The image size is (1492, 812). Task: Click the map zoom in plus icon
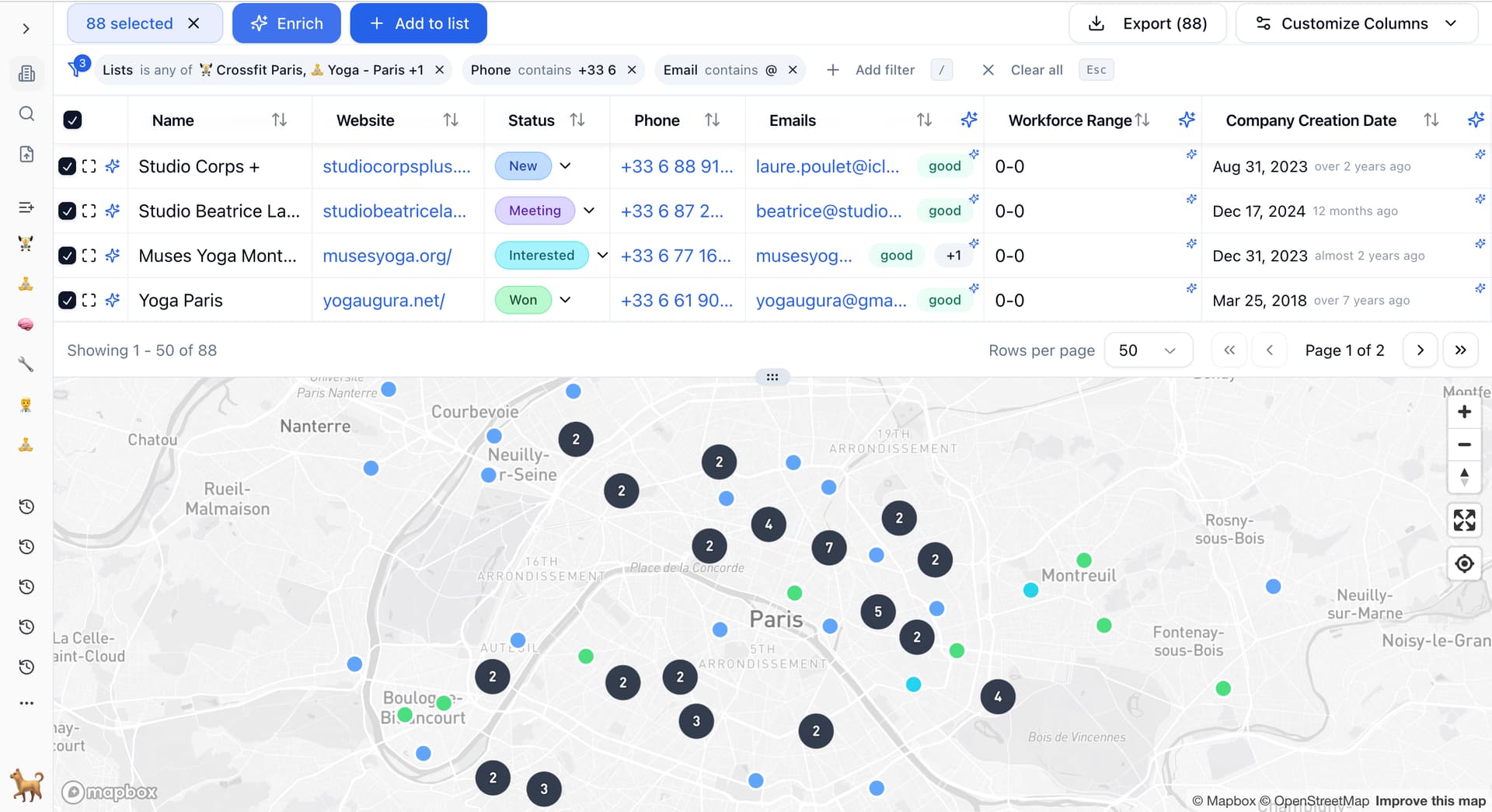1464,412
